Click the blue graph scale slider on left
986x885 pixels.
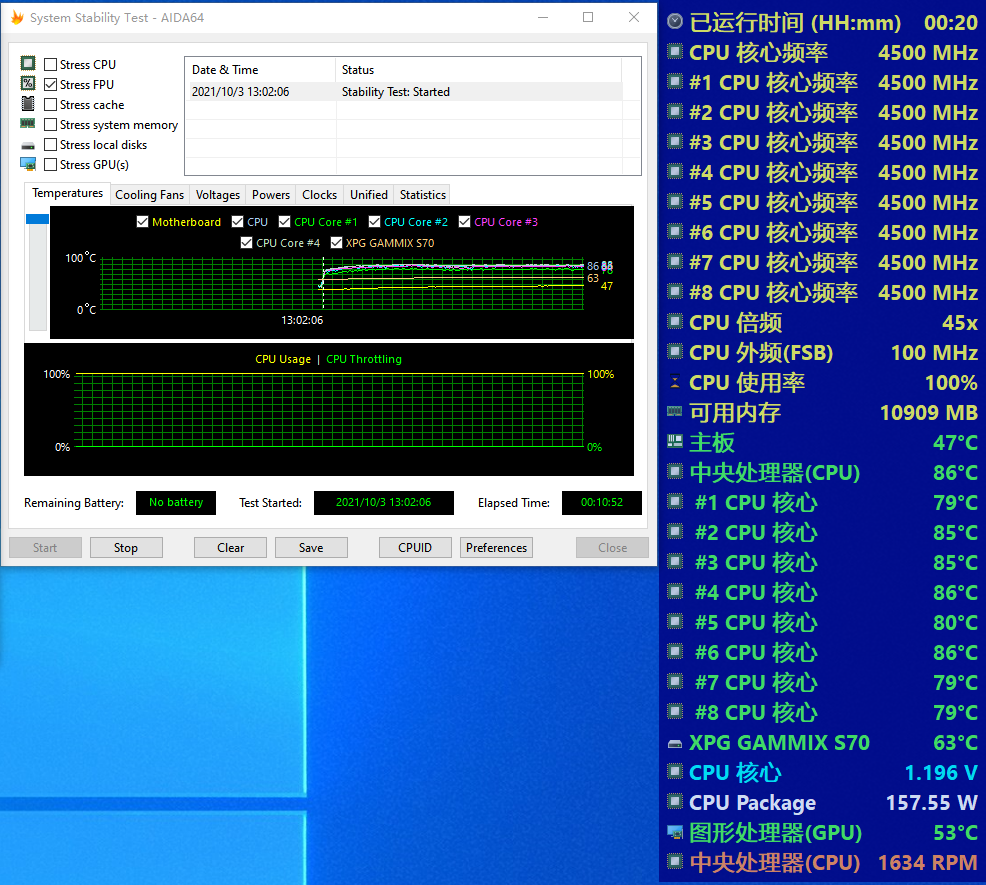pyautogui.click(x=37, y=219)
